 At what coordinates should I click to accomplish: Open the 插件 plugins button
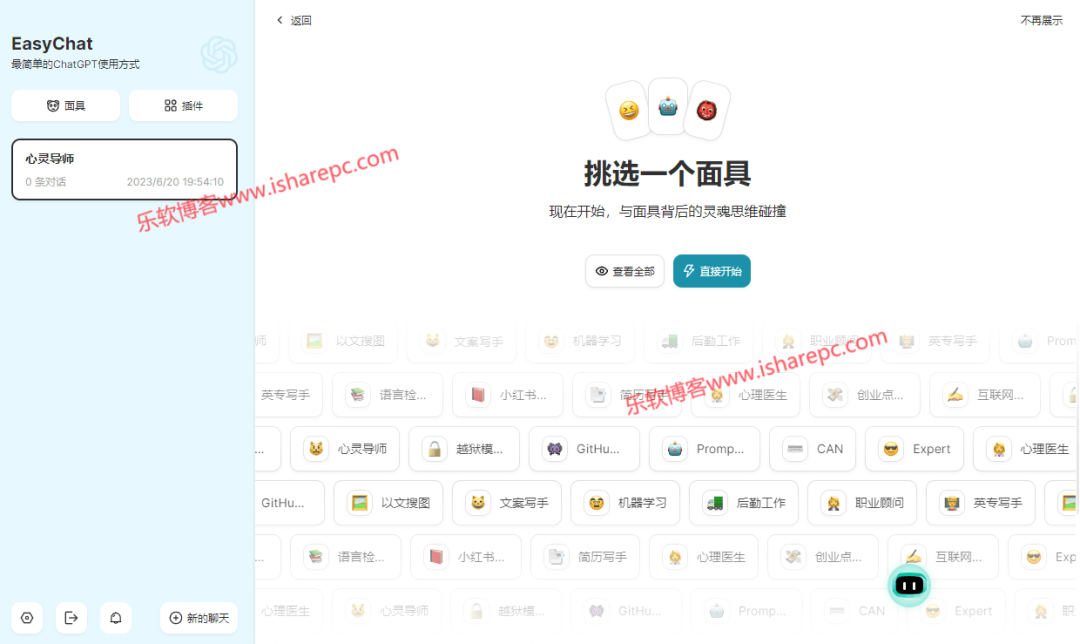[183, 105]
